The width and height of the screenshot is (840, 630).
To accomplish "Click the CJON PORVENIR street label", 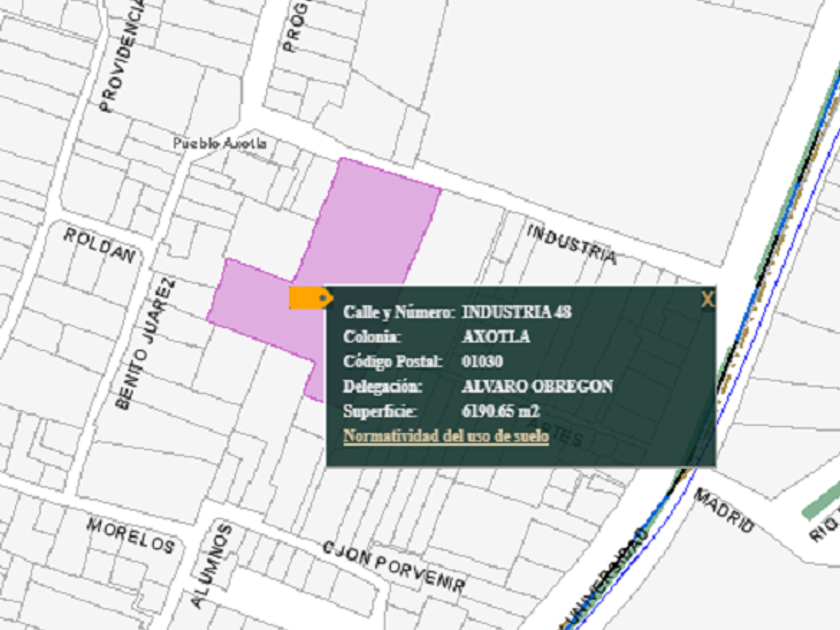I will 394,566.
